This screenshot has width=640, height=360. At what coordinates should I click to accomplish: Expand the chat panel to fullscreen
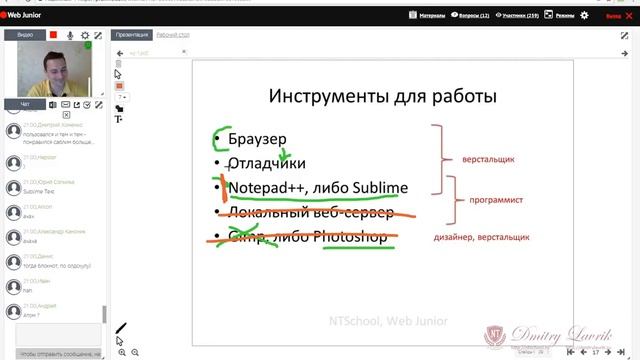[99, 105]
